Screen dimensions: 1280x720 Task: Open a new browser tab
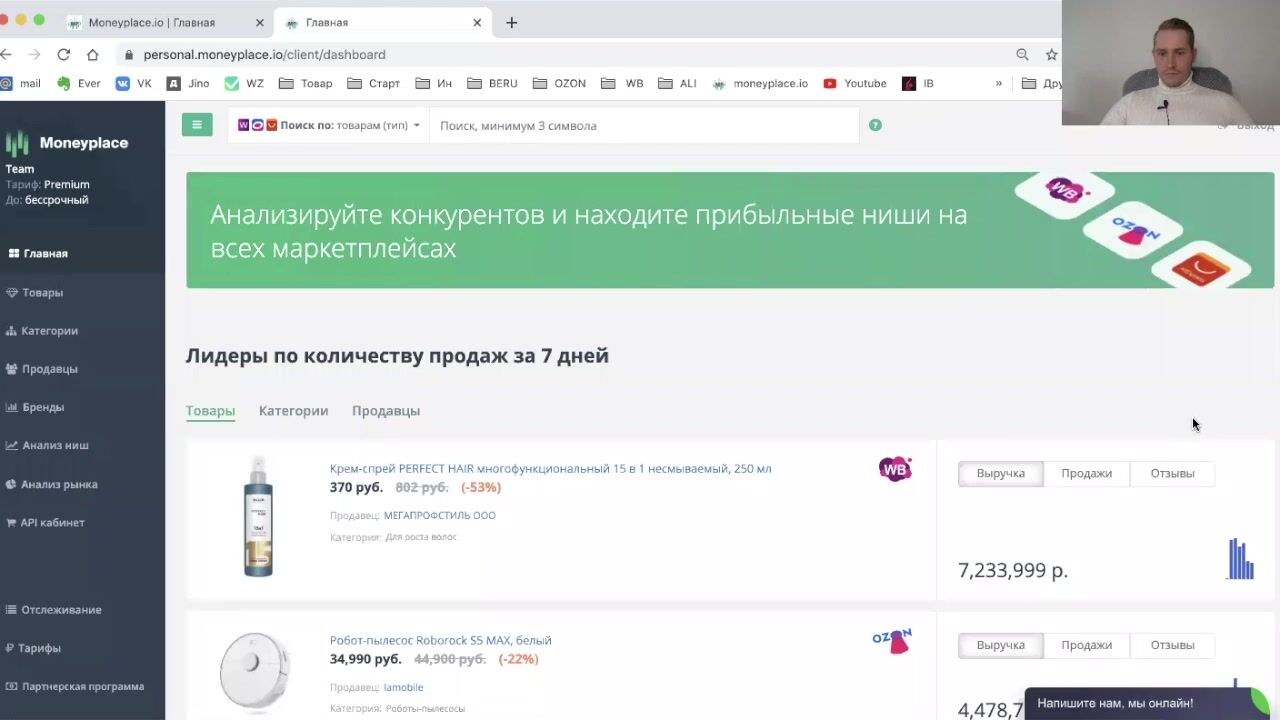(512, 22)
